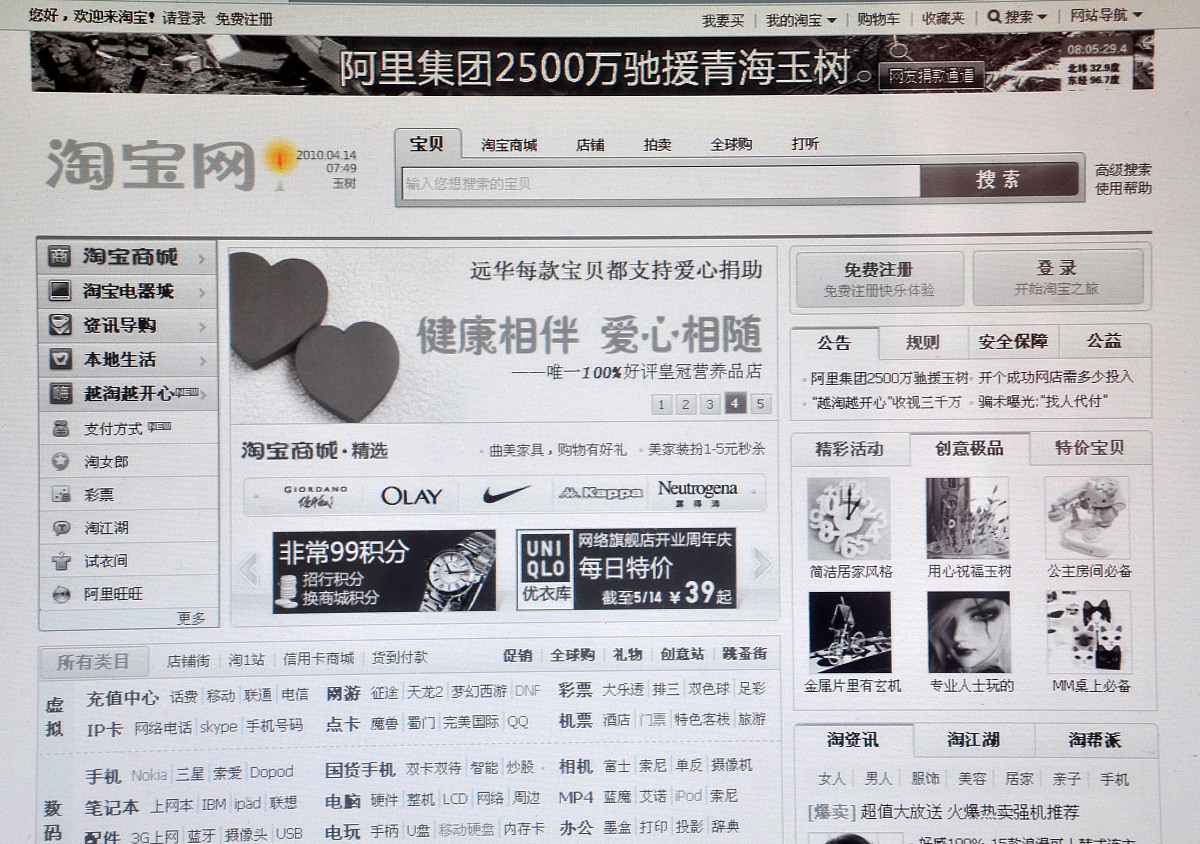
Task: Select the 拍卖 search tab
Action: point(657,145)
